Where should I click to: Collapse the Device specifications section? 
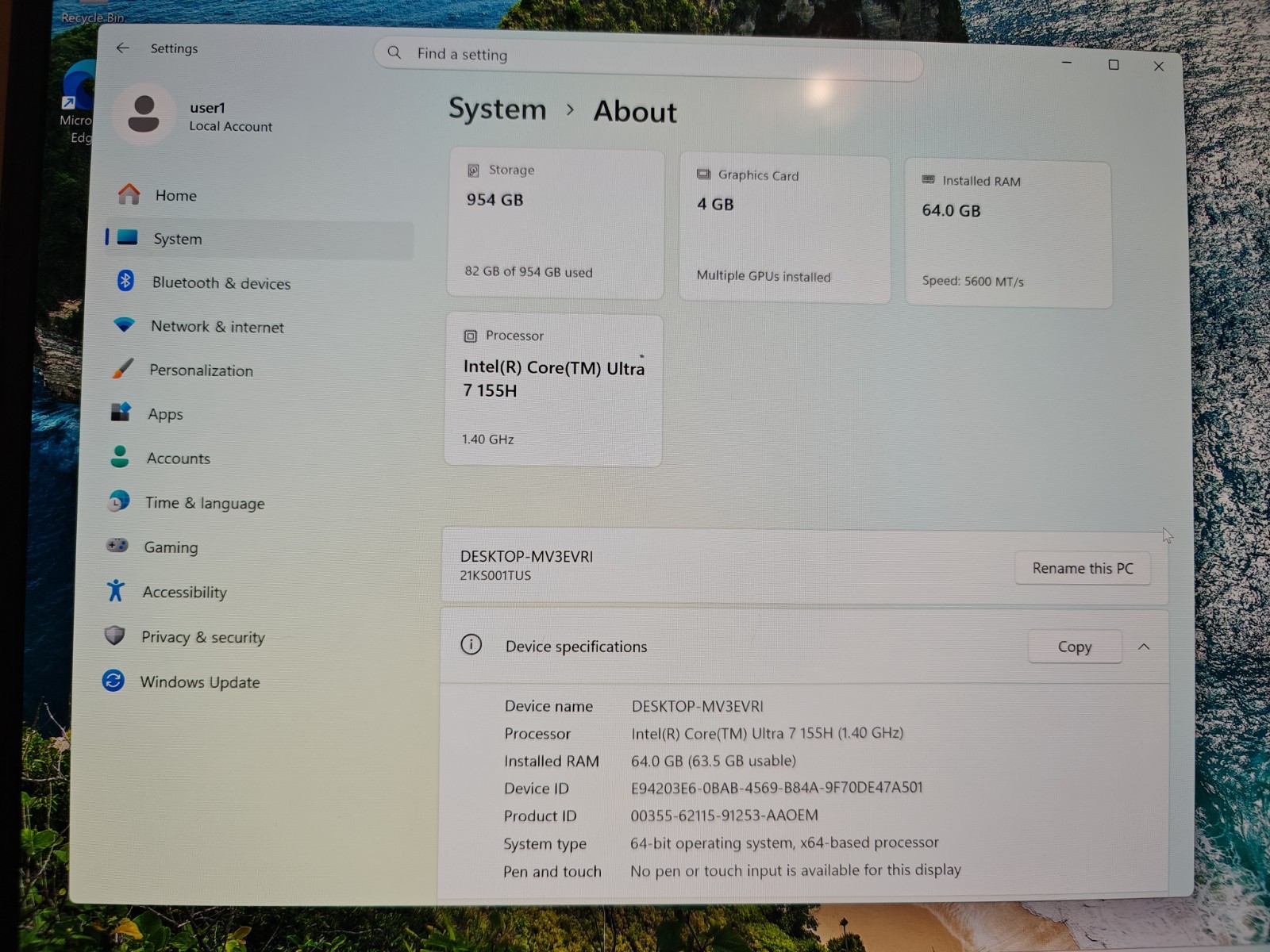point(1144,647)
